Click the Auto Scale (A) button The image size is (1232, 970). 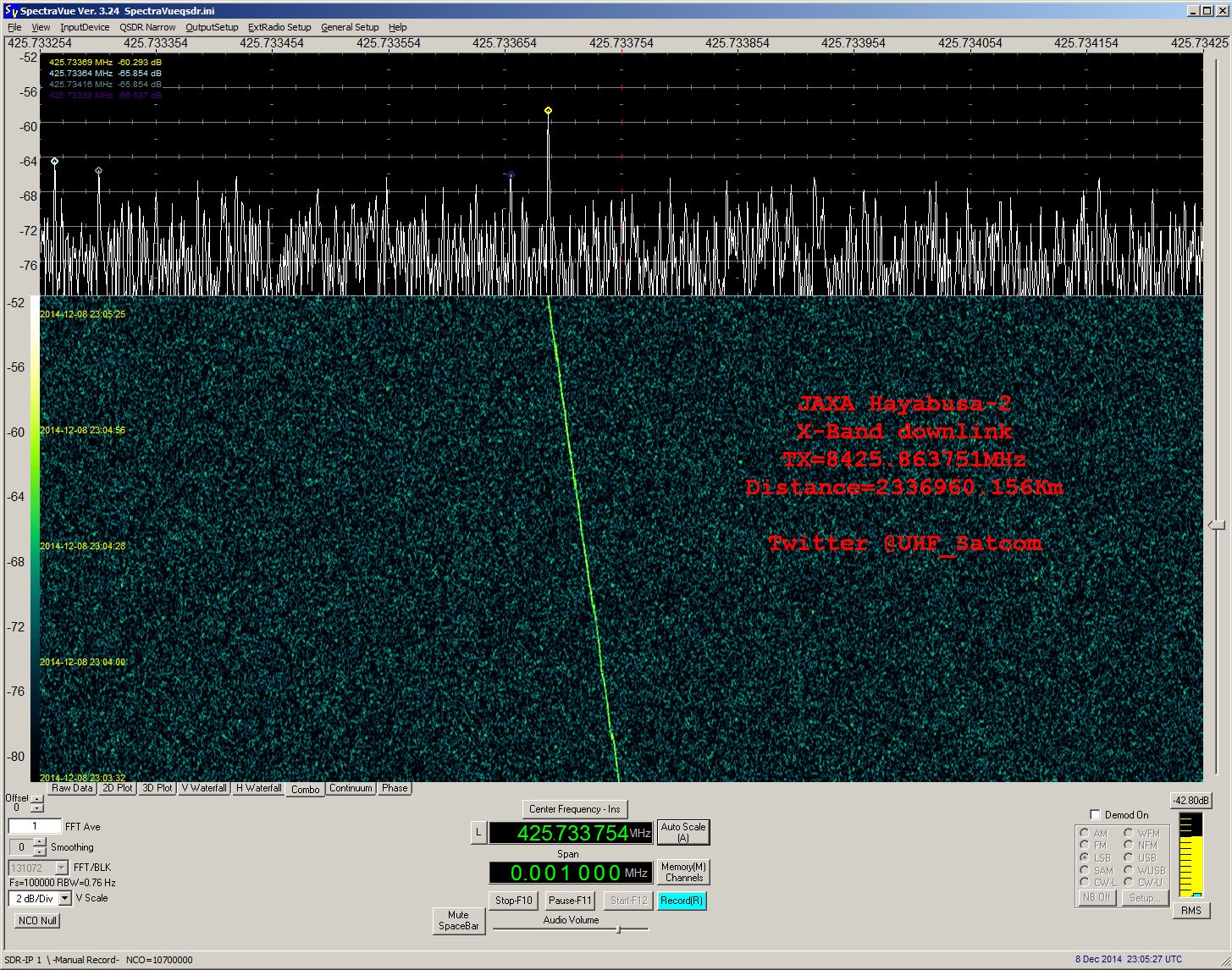683,832
